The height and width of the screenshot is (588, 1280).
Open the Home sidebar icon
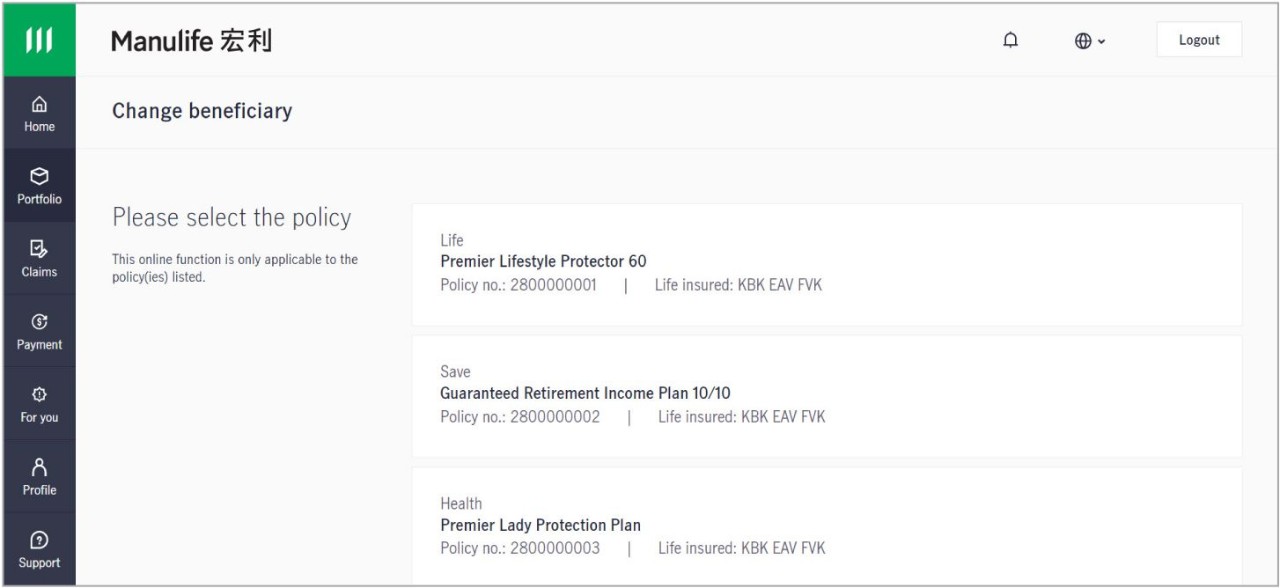click(x=39, y=113)
